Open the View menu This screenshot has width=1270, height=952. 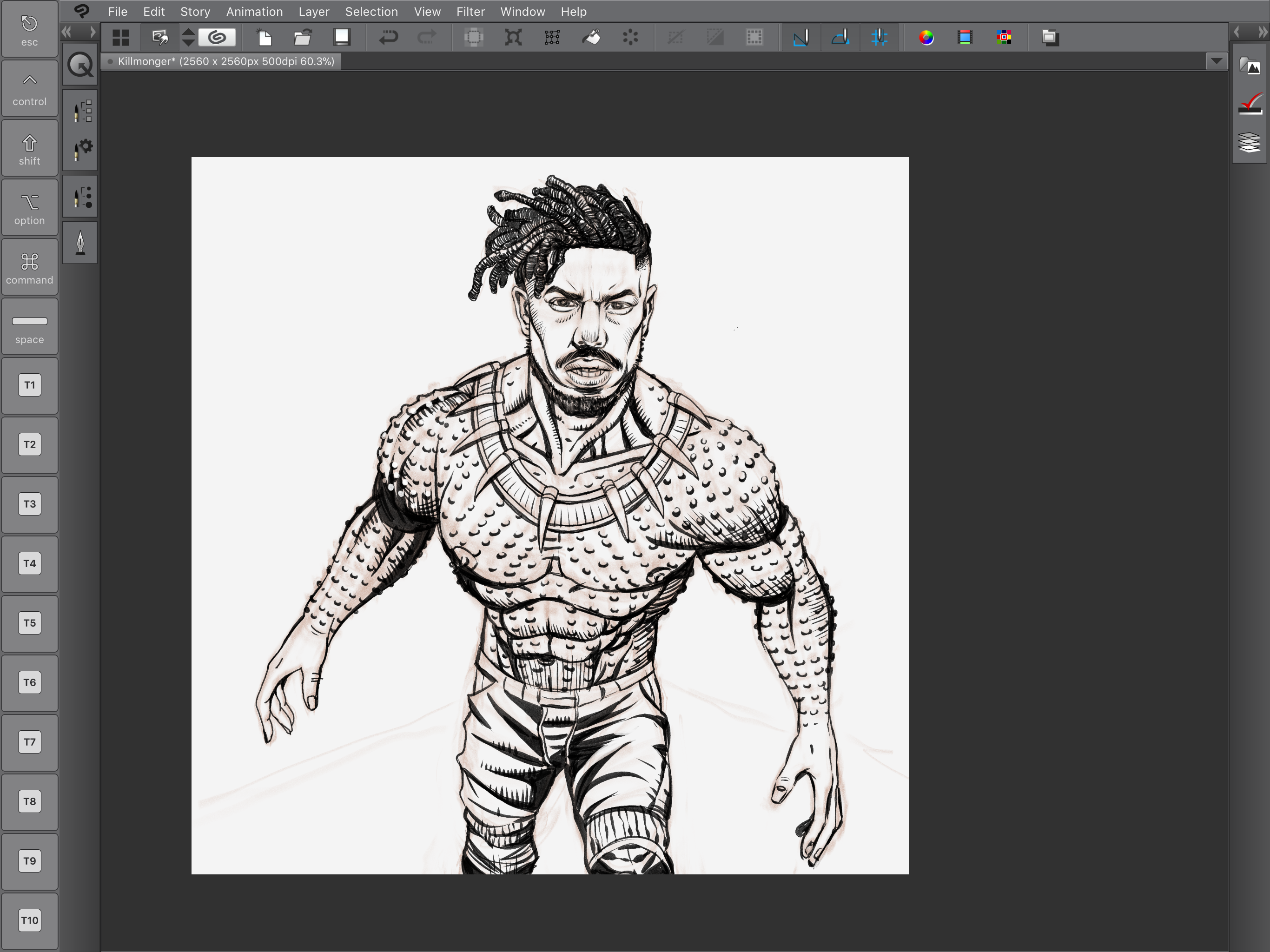(427, 12)
